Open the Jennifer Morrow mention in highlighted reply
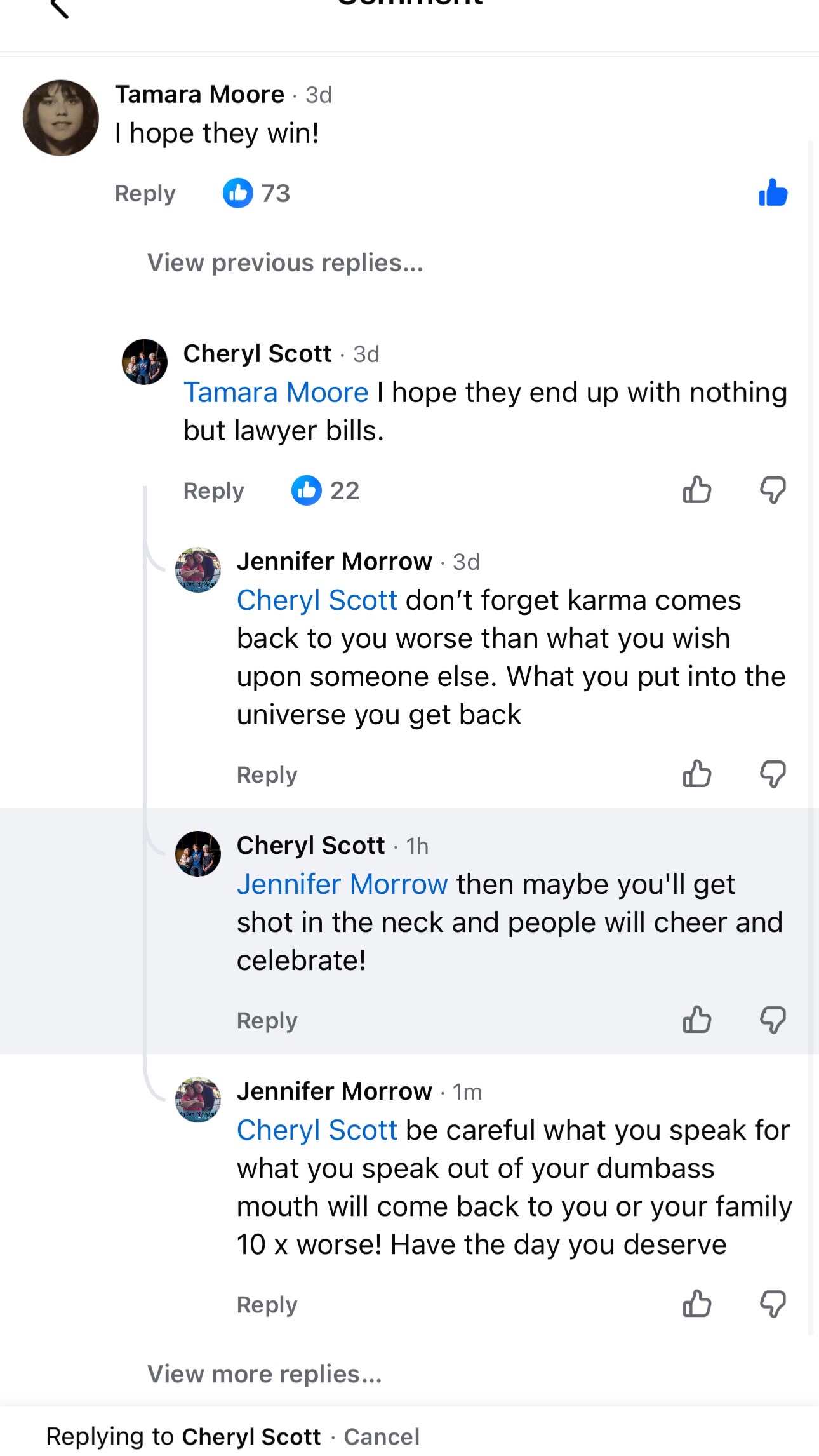The width and height of the screenshot is (819, 1456). click(x=342, y=884)
